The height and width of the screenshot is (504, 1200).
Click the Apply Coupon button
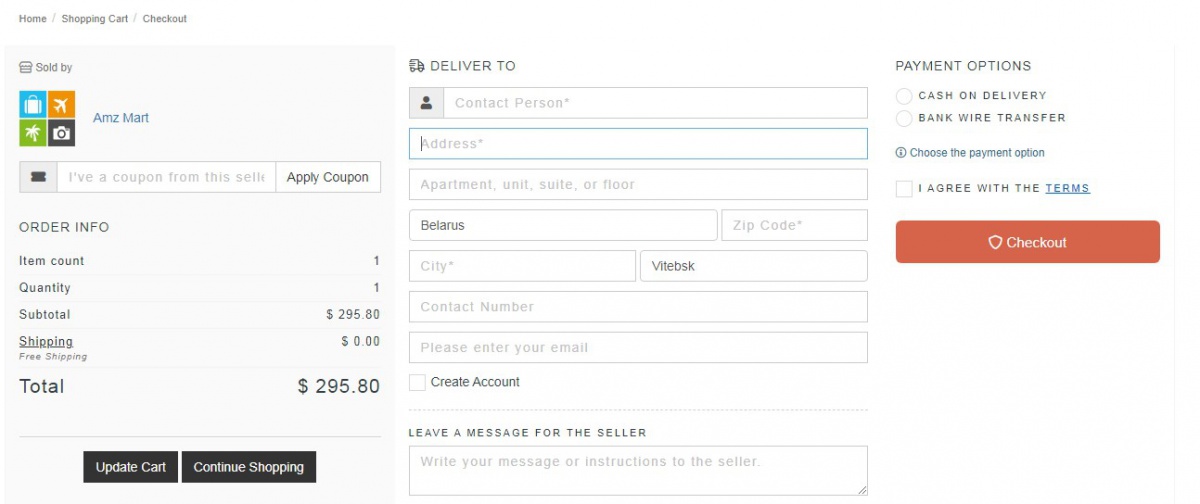pyautogui.click(x=327, y=177)
